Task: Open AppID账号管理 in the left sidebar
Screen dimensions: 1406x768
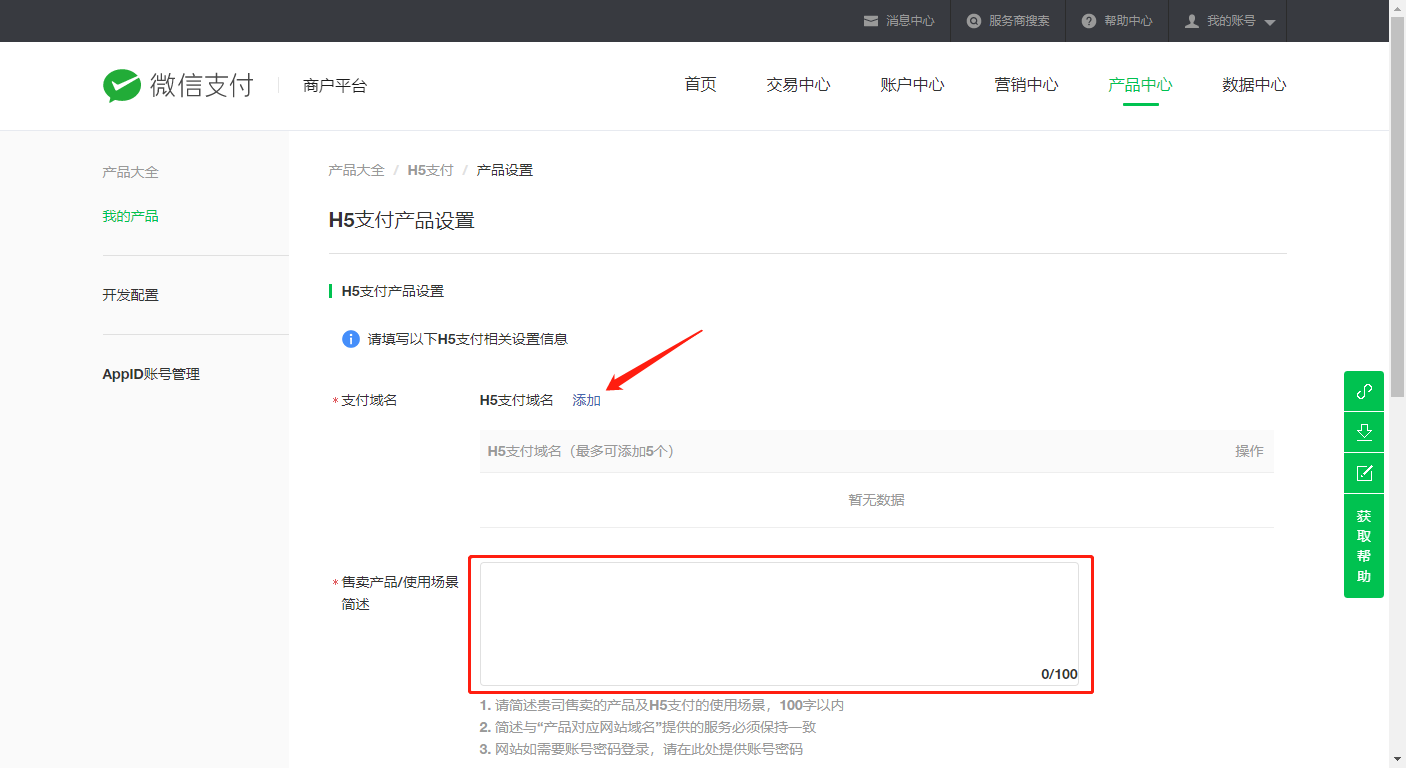Action: (151, 374)
